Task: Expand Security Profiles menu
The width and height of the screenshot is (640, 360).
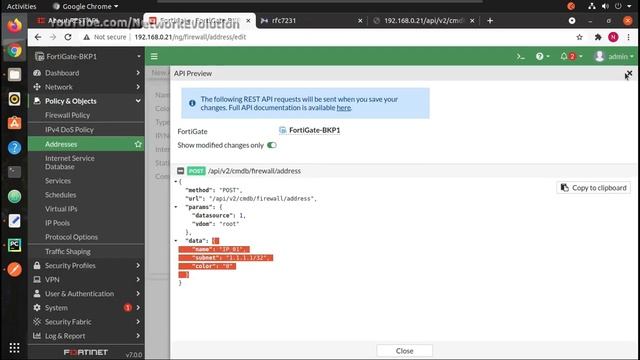Action: click(86, 265)
